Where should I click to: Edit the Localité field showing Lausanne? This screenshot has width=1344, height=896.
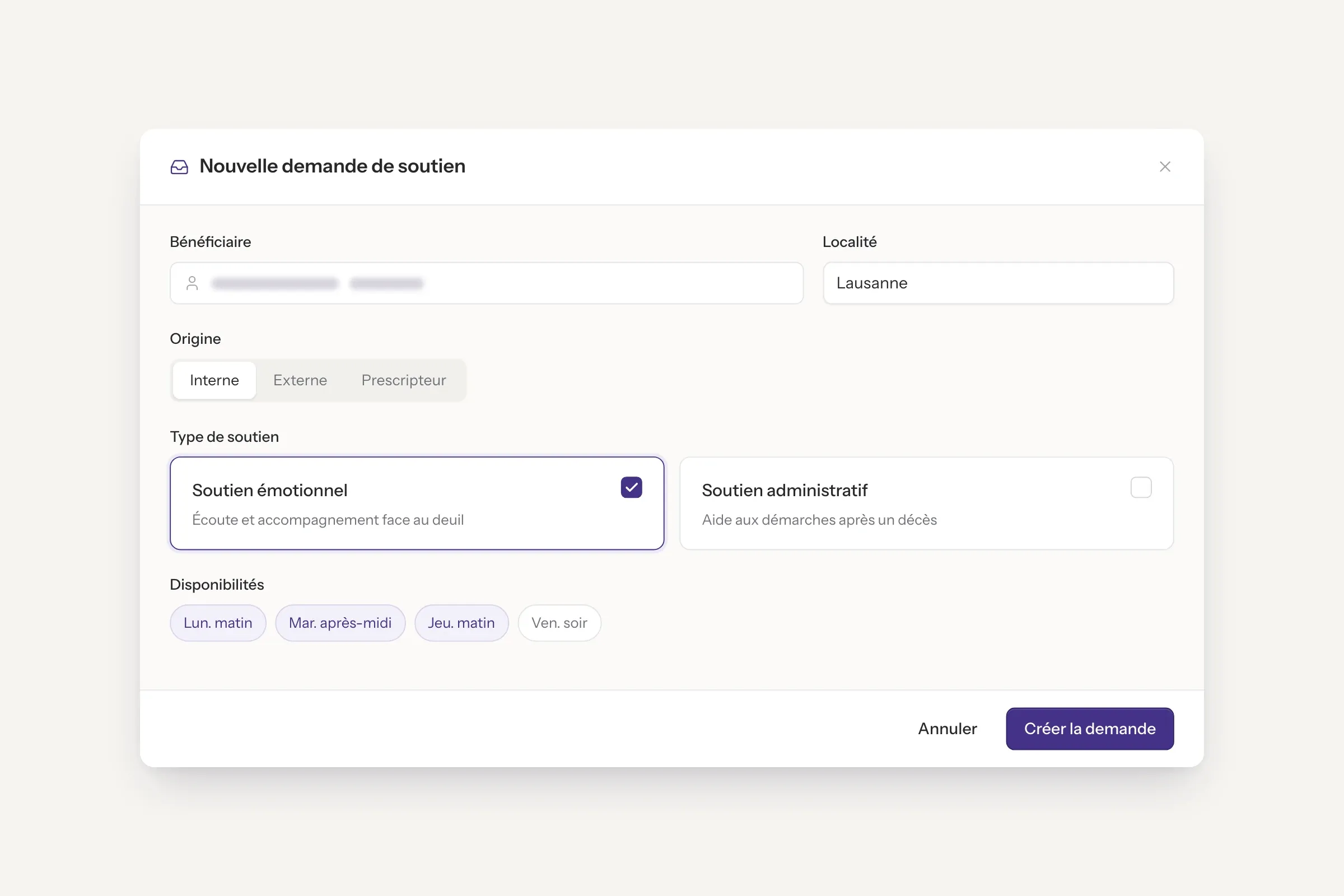[998, 283]
